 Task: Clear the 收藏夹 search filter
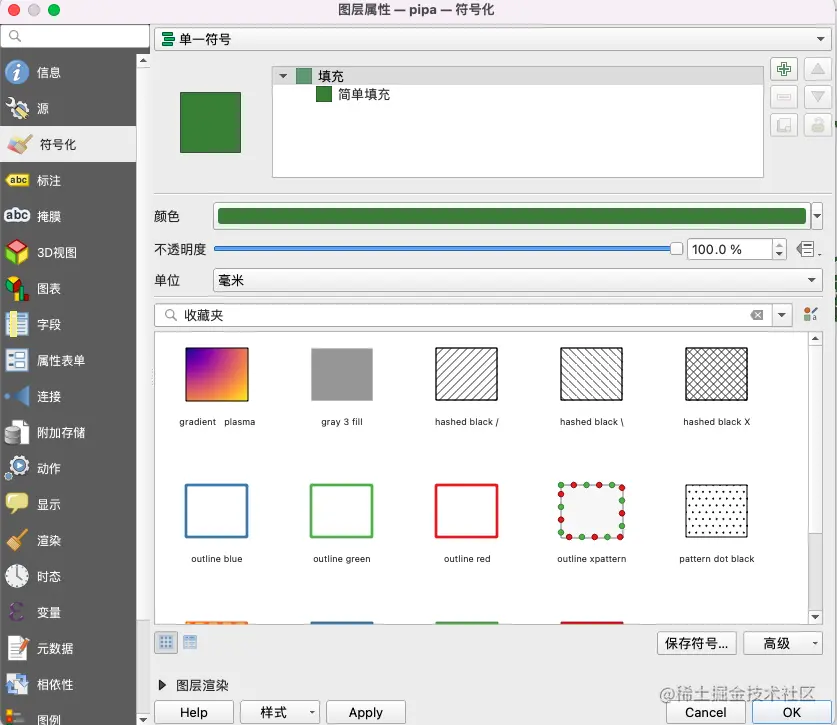pos(756,315)
